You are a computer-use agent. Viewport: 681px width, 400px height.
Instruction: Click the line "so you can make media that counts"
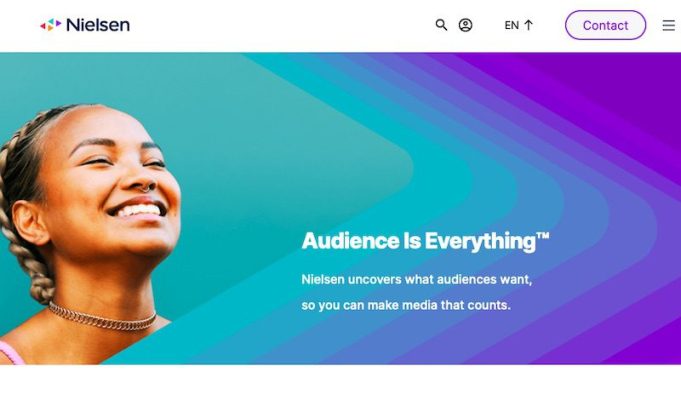pos(405,305)
